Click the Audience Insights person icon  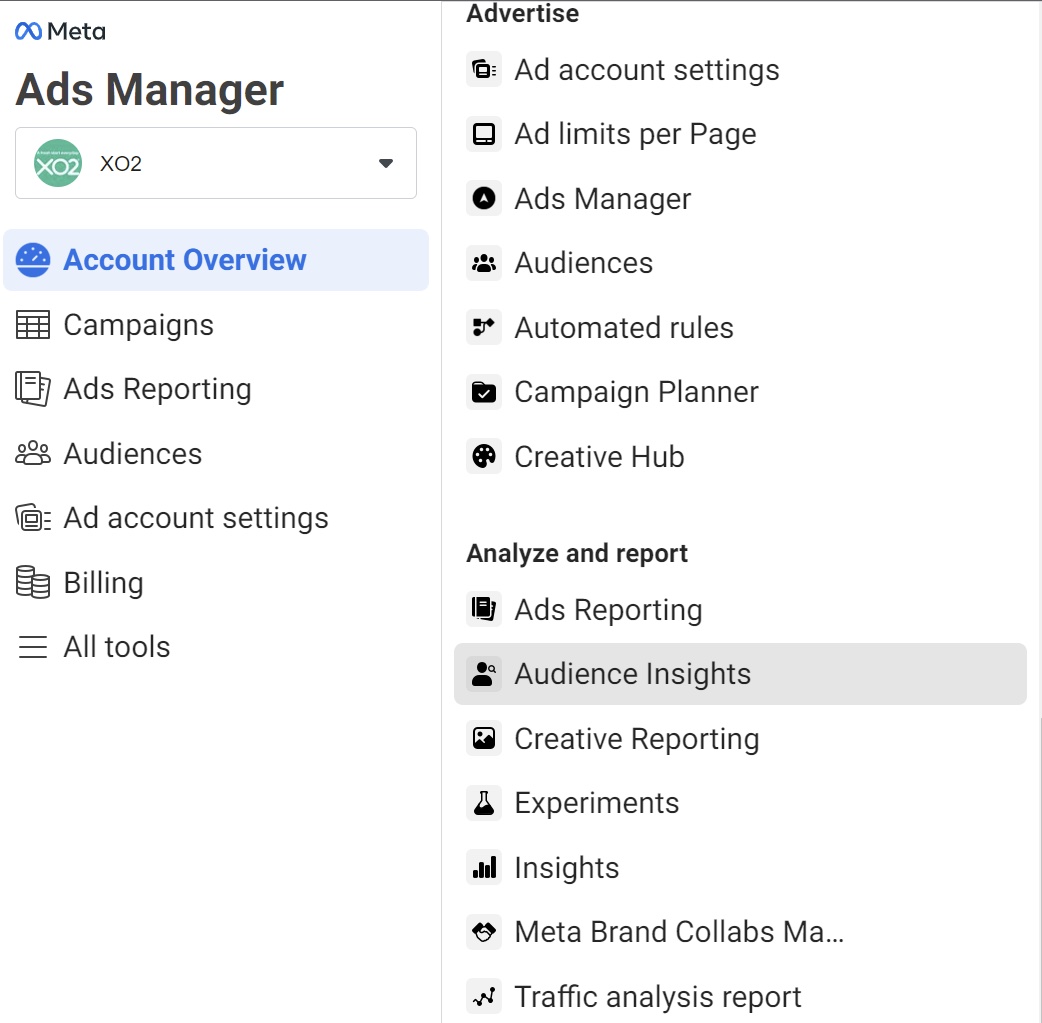point(484,674)
